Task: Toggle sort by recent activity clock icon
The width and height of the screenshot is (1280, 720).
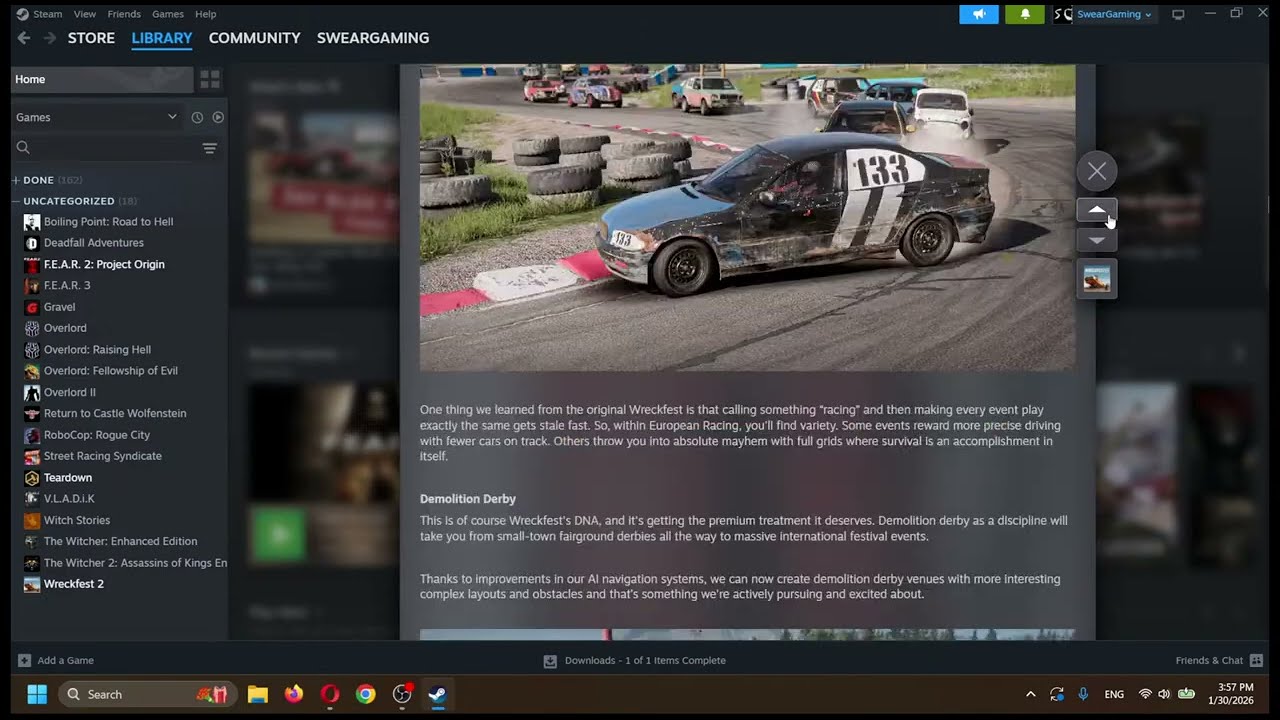Action: (x=197, y=117)
